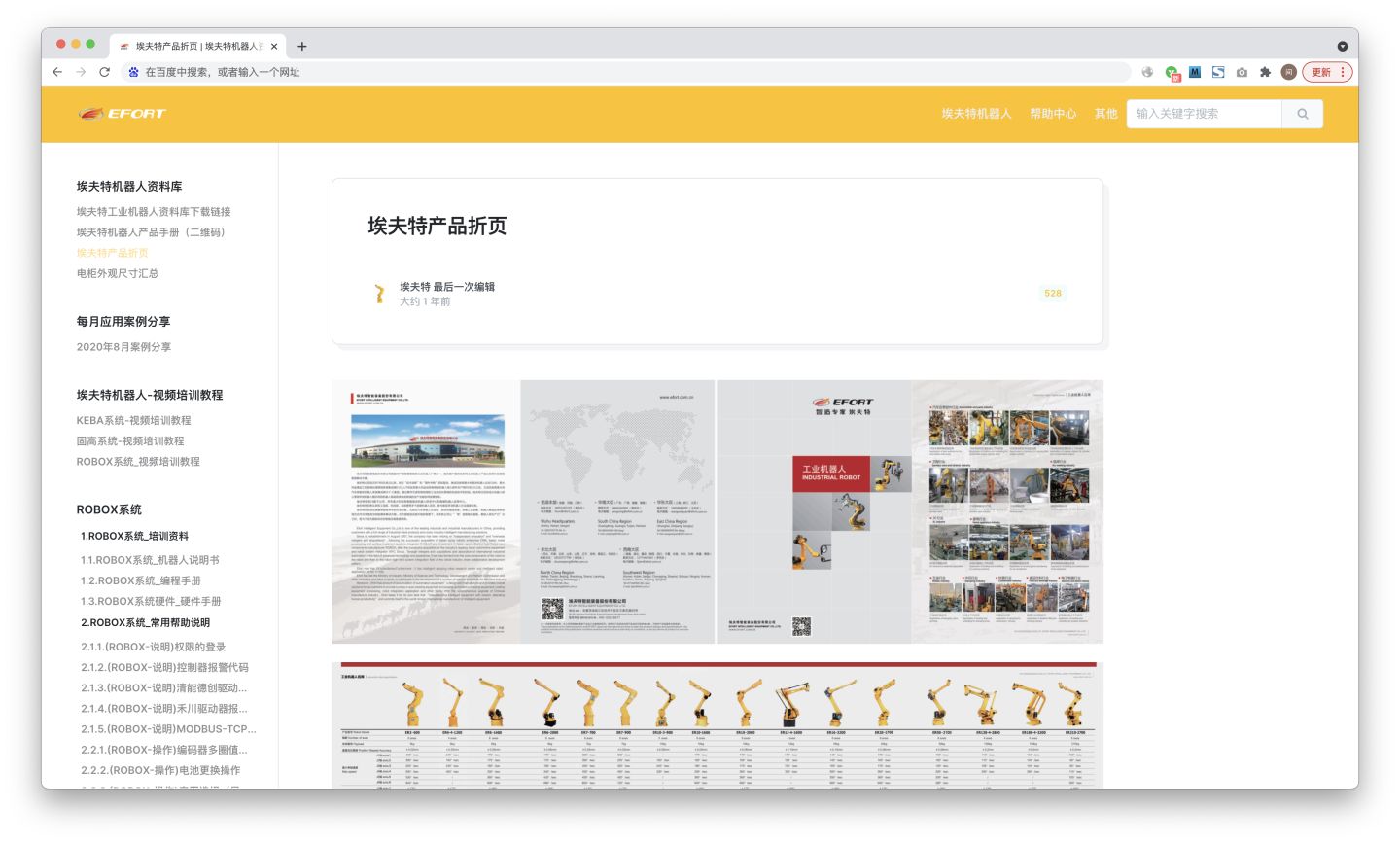Click the 更新 update button

coord(1321,72)
